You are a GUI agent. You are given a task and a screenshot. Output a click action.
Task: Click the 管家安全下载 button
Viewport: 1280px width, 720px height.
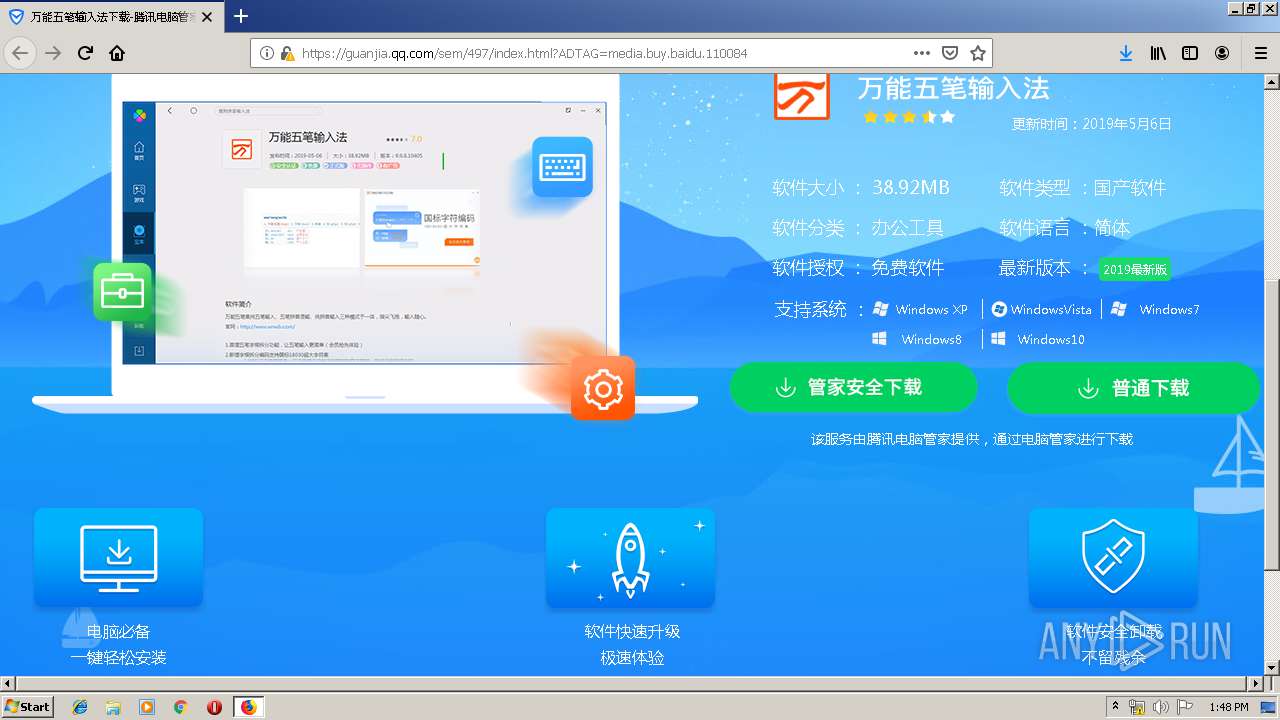853,387
